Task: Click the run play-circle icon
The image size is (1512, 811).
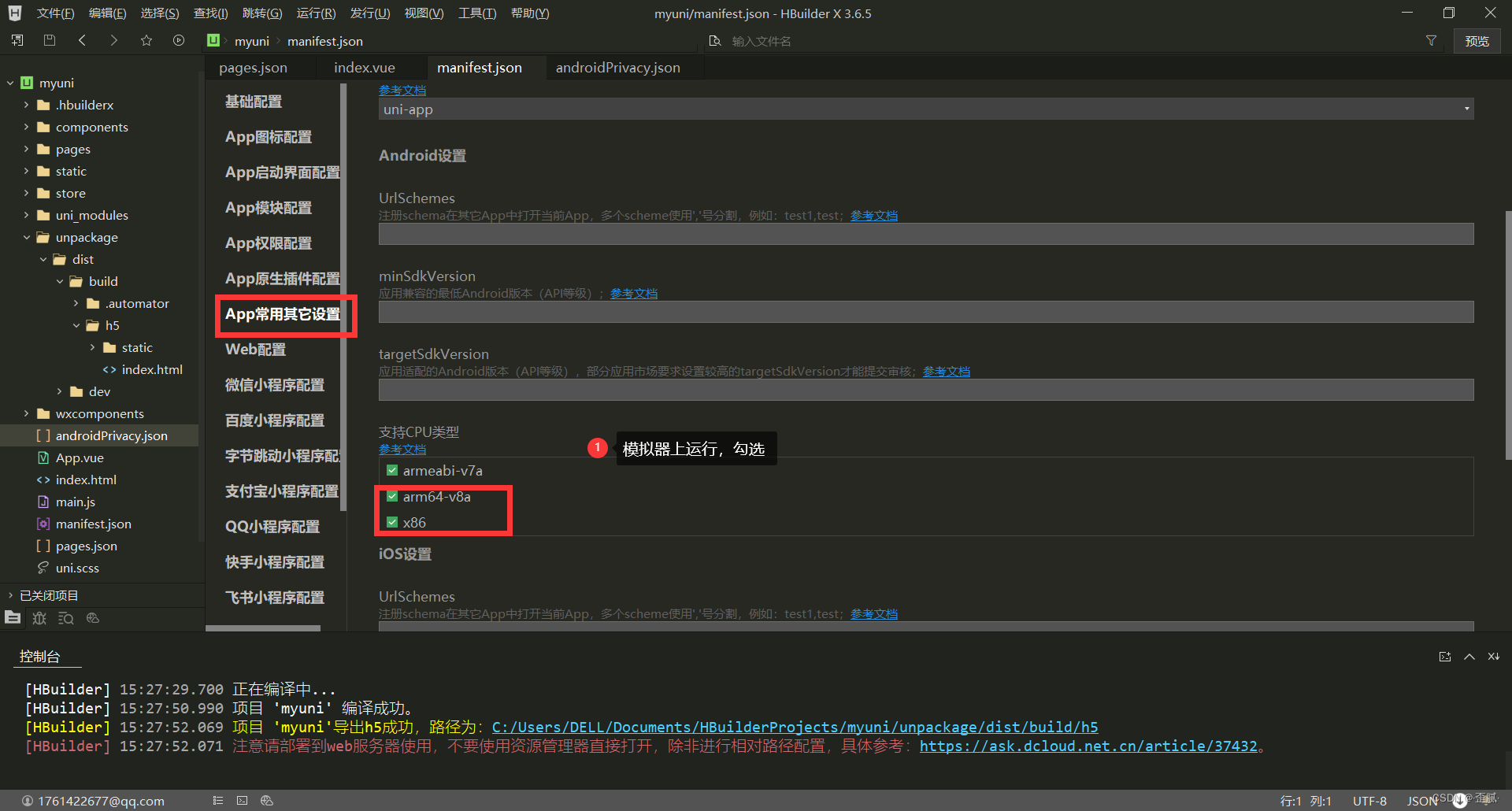Action: [179, 40]
